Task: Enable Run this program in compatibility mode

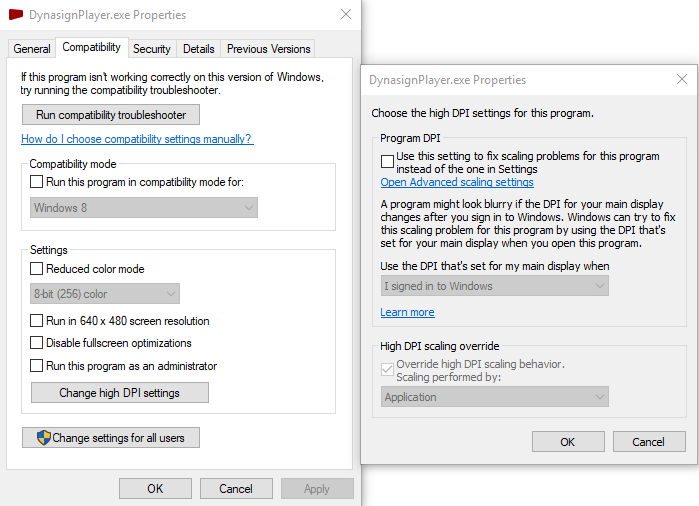Action: pos(37,182)
